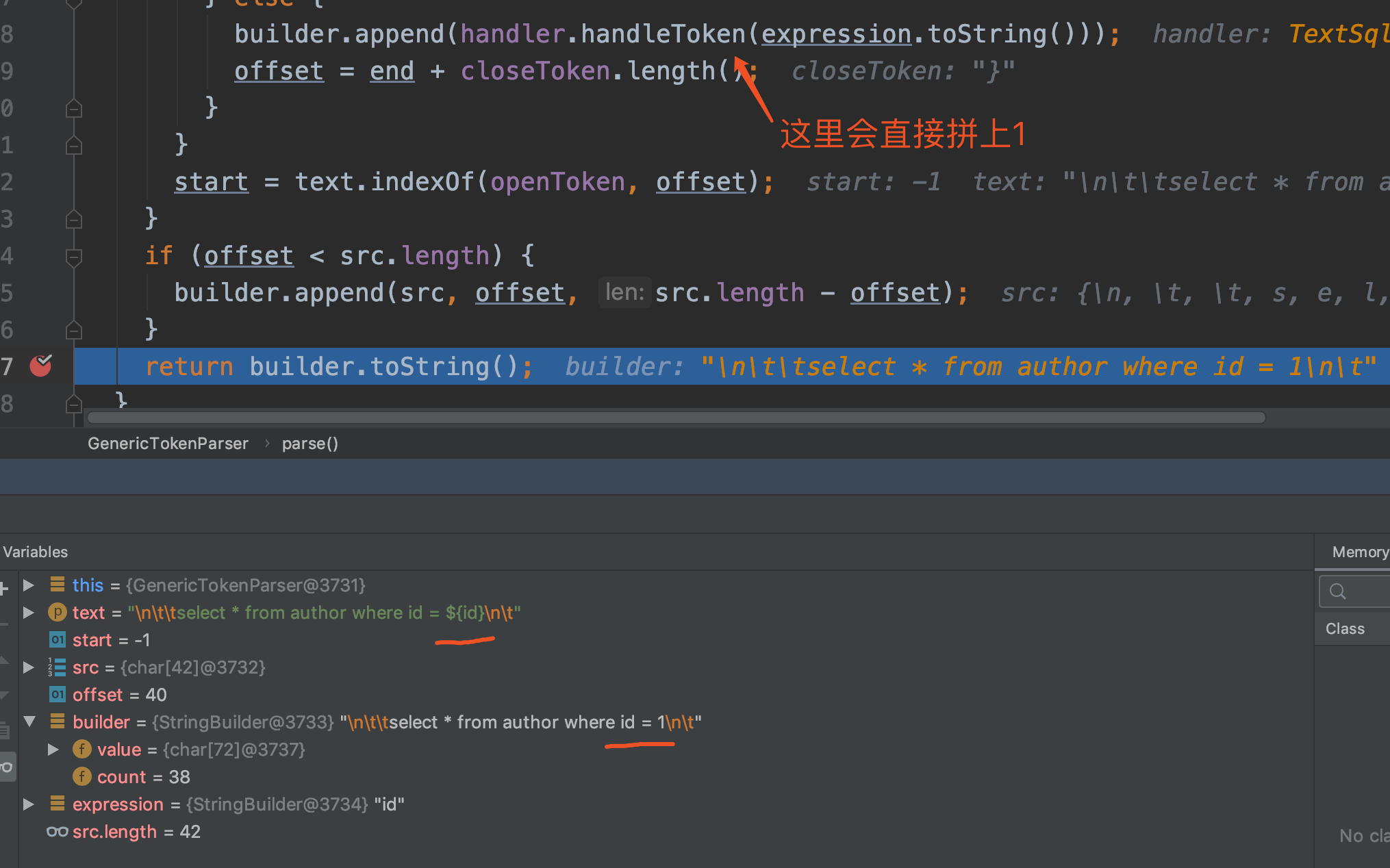Click the breakpoint icon in the gutter
The image size is (1390, 868).
(x=41, y=366)
